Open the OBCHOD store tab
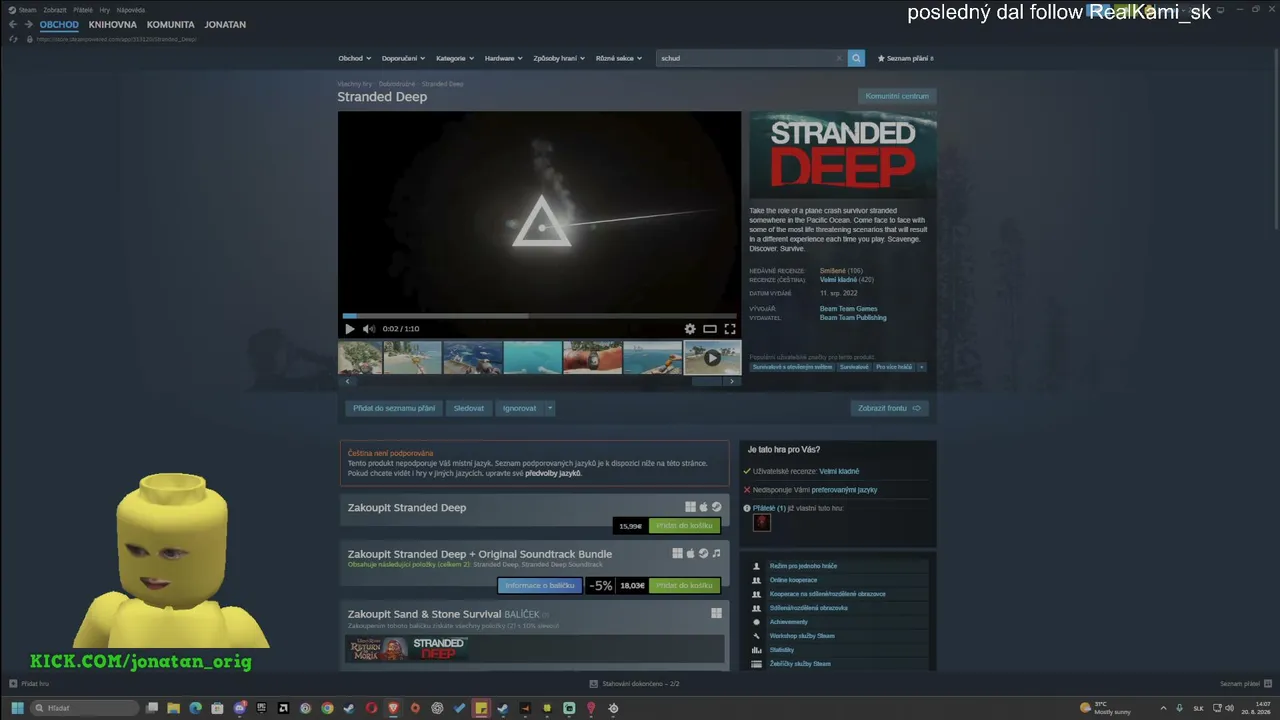Screen dimensions: 1280x720 pos(59,24)
